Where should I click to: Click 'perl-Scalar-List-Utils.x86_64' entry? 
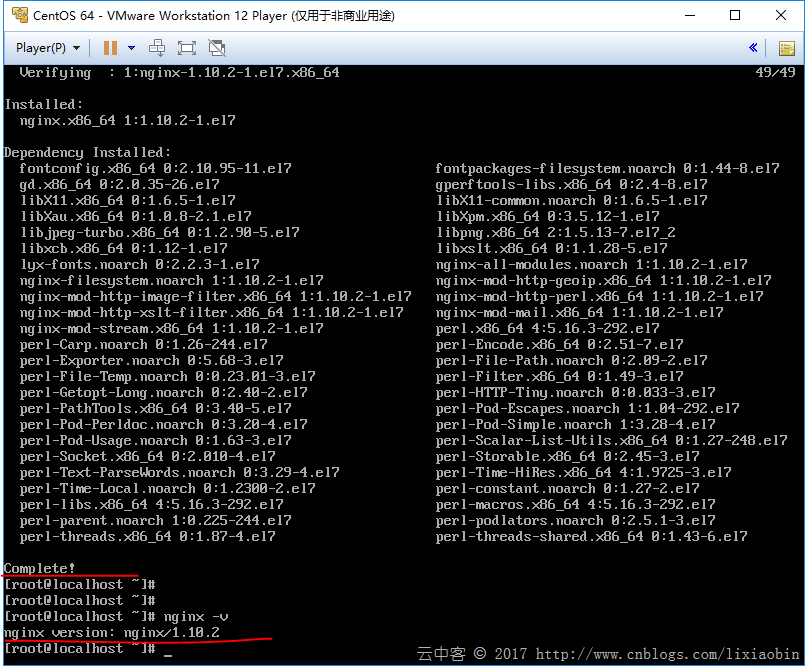pos(611,440)
